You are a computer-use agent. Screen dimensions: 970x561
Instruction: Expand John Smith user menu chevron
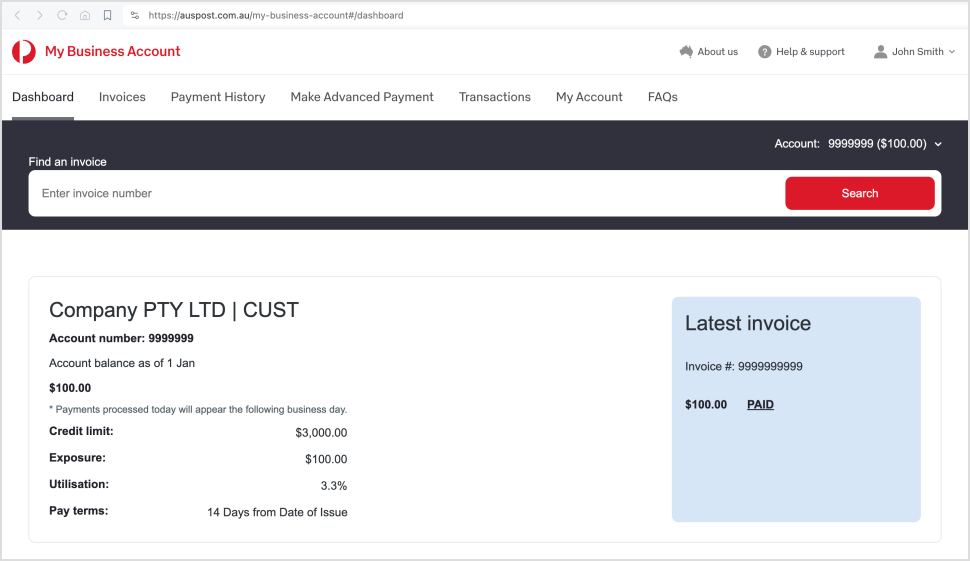[x=952, y=52]
